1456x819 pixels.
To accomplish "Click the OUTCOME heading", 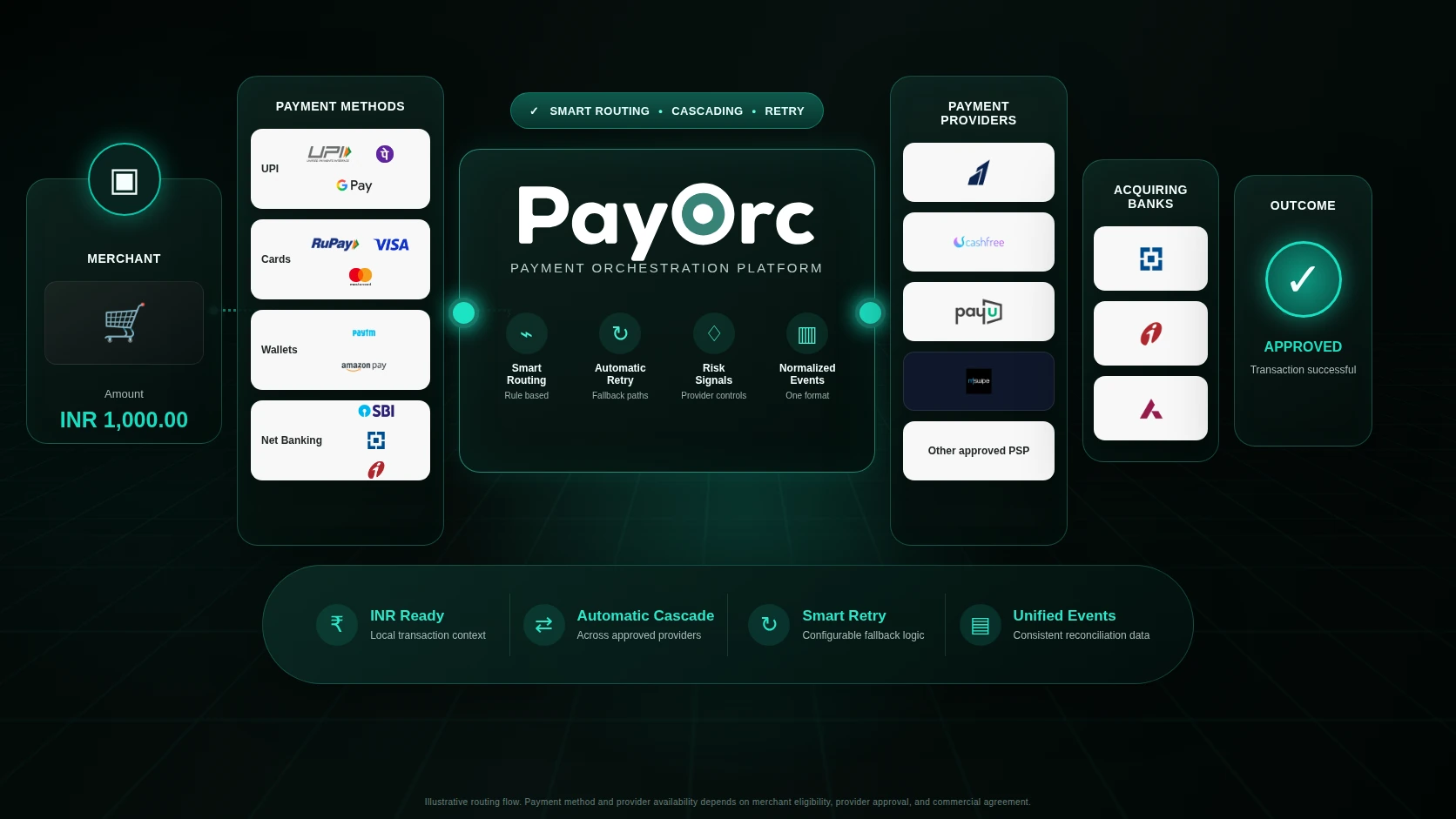I will click(x=1303, y=205).
